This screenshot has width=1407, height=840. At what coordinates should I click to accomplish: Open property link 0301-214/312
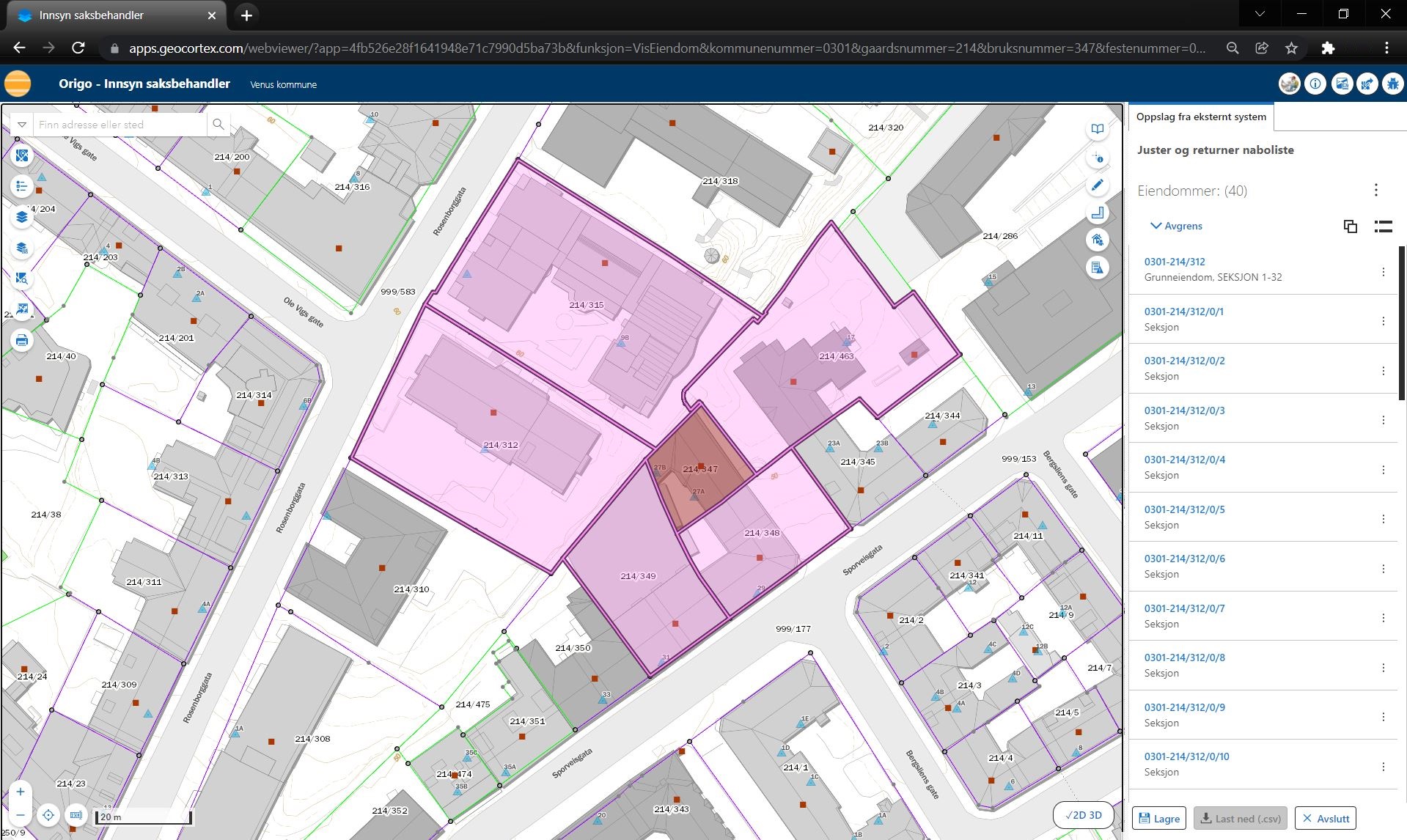1175,262
